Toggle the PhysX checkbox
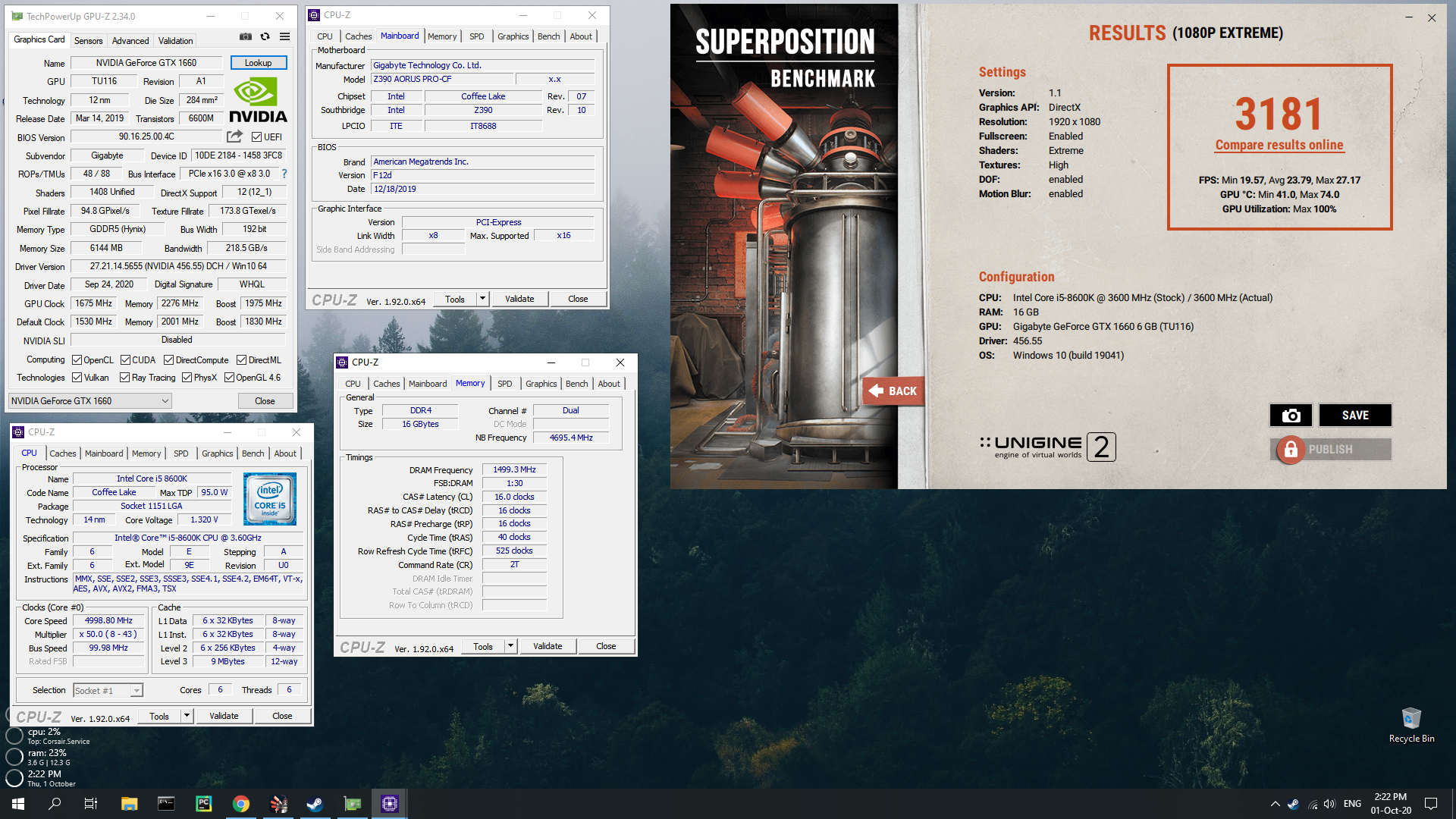Viewport: 1456px width, 819px height. point(187,378)
